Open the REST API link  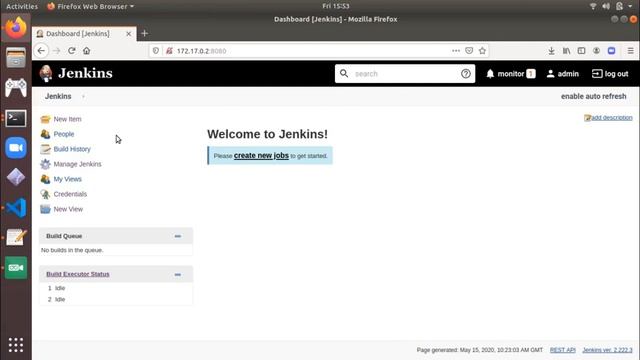tap(562, 350)
